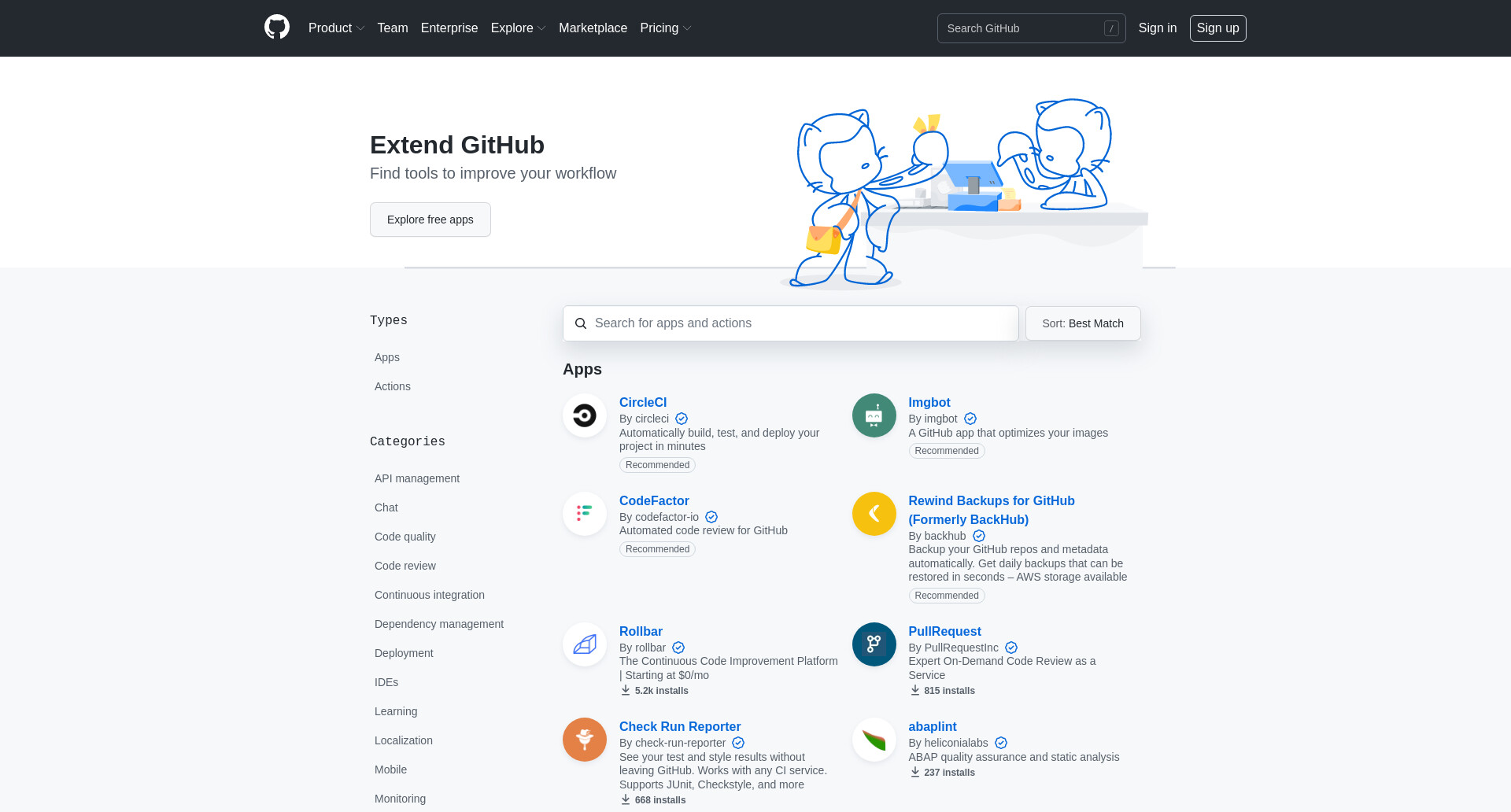Click verified badge next to heliconialabs

[1001, 743]
